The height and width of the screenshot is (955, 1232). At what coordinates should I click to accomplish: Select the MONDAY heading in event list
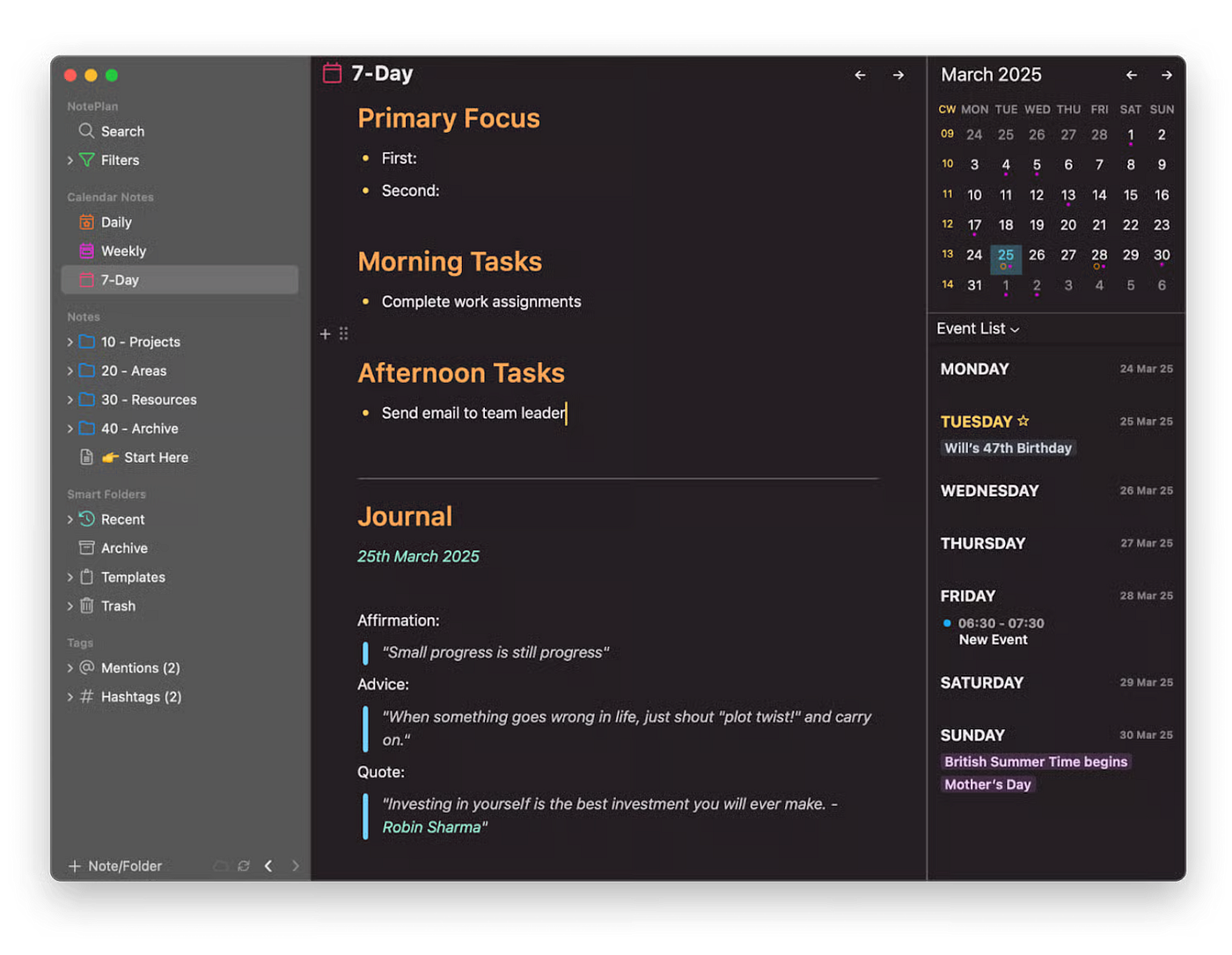pos(974,369)
